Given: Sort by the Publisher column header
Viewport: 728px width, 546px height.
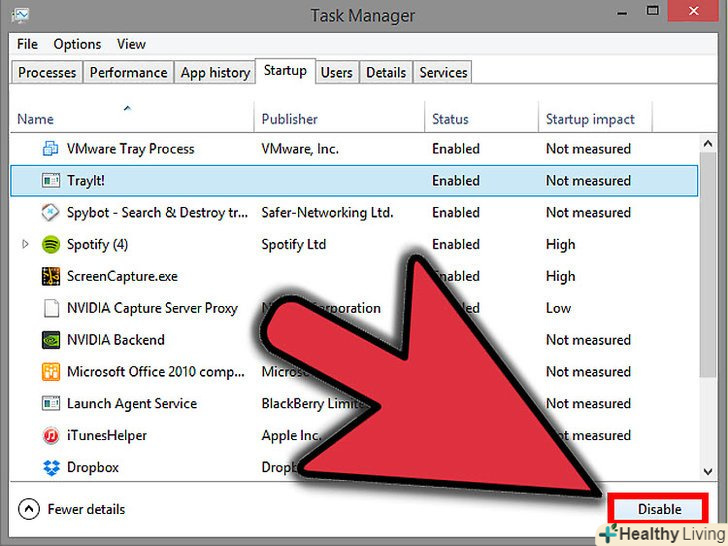Looking at the screenshot, I should [x=289, y=119].
